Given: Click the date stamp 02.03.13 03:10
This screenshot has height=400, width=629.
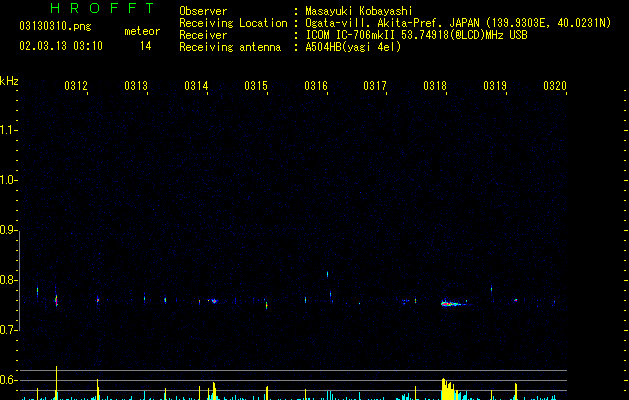Looking at the screenshot, I should (x=61, y=46).
